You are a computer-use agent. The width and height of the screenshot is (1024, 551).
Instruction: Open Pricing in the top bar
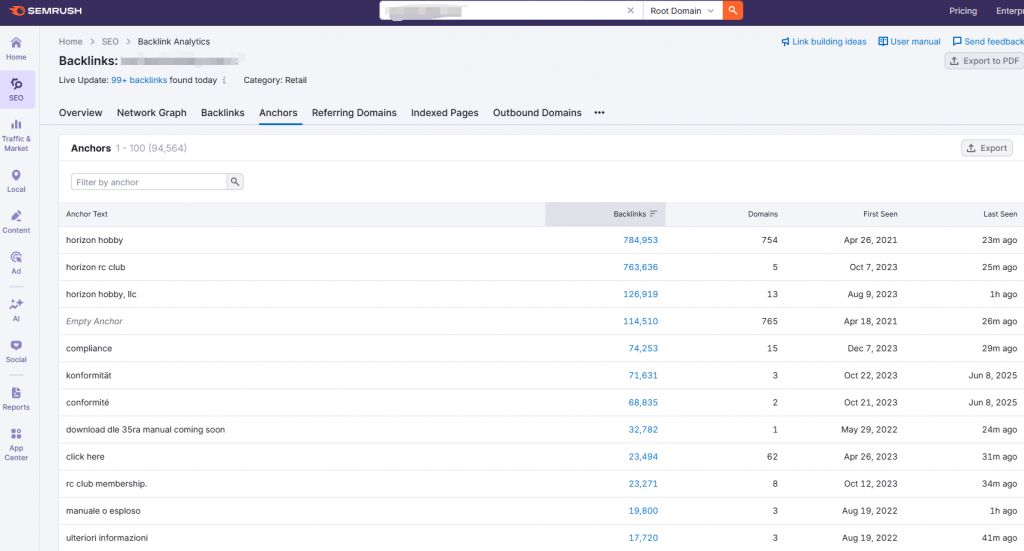(x=963, y=10)
